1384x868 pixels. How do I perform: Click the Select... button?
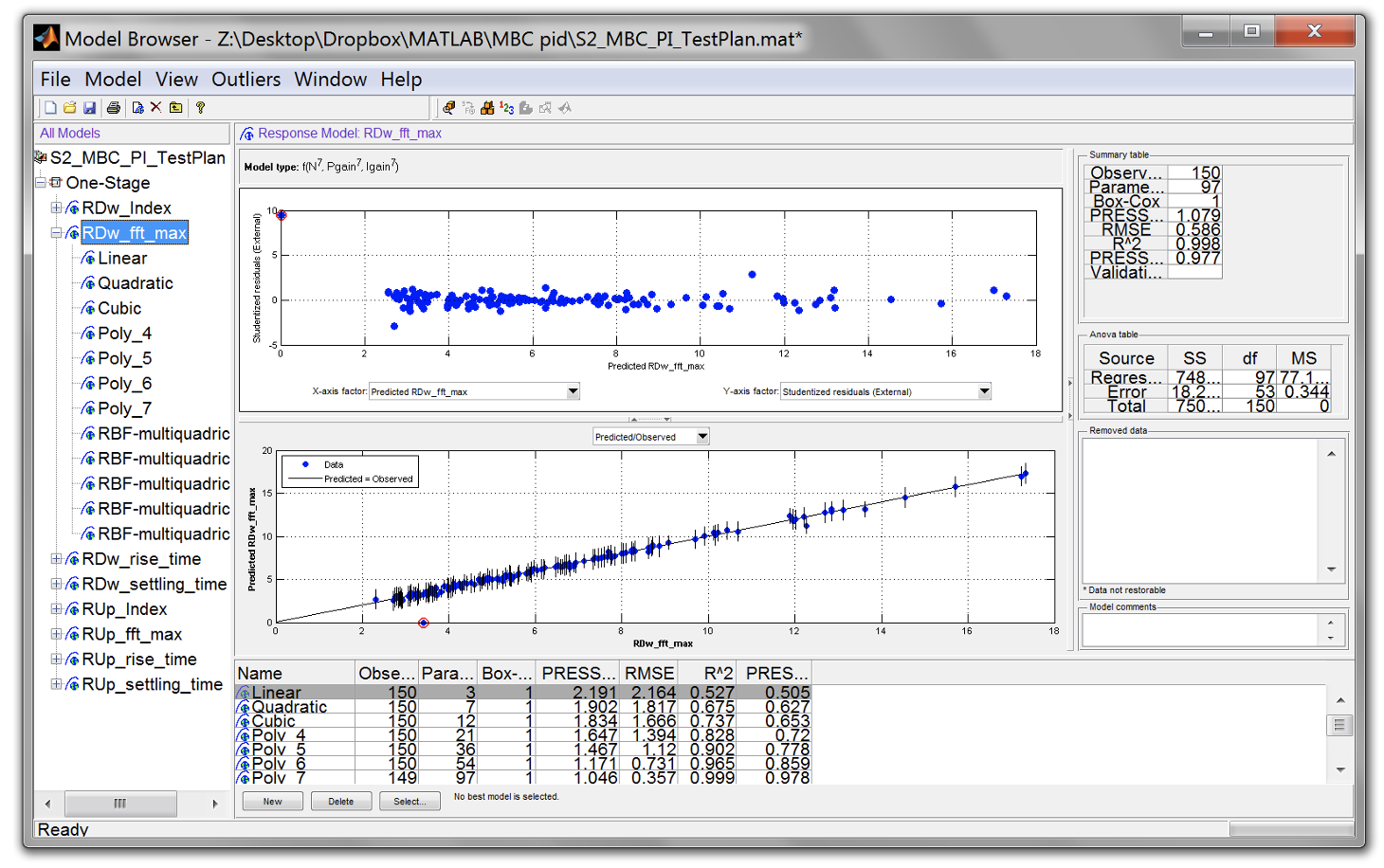point(410,802)
